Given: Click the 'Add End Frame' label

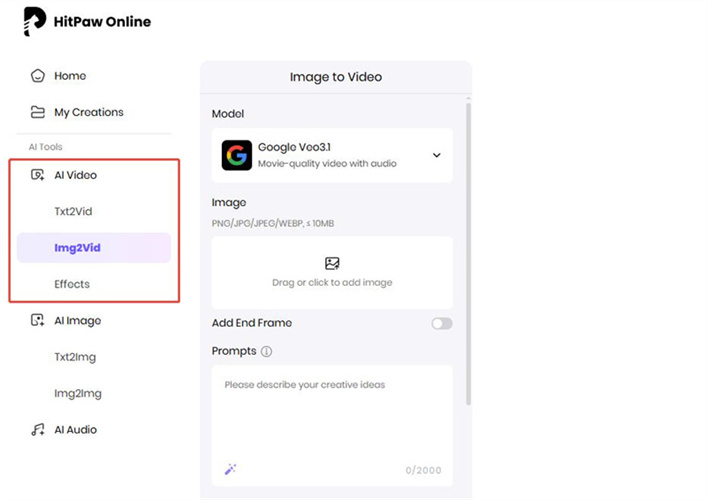Looking at the screenshot, I should [x=252, y=323].
